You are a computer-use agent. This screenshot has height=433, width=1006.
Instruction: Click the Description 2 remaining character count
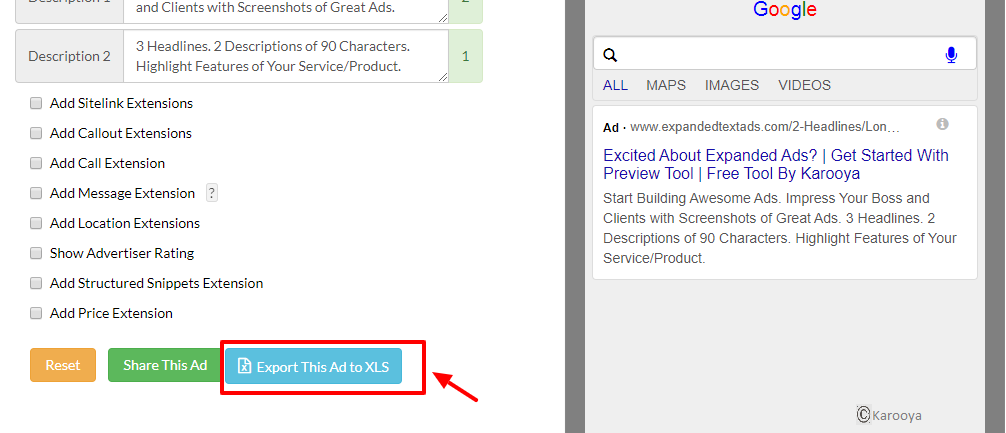[466, 56]
